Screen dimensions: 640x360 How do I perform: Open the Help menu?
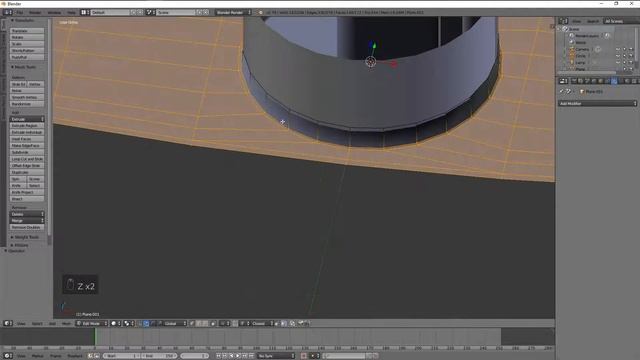71,12
